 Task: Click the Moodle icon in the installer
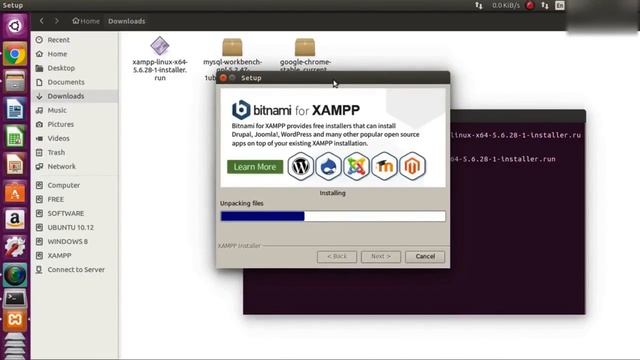coord(384,167)
